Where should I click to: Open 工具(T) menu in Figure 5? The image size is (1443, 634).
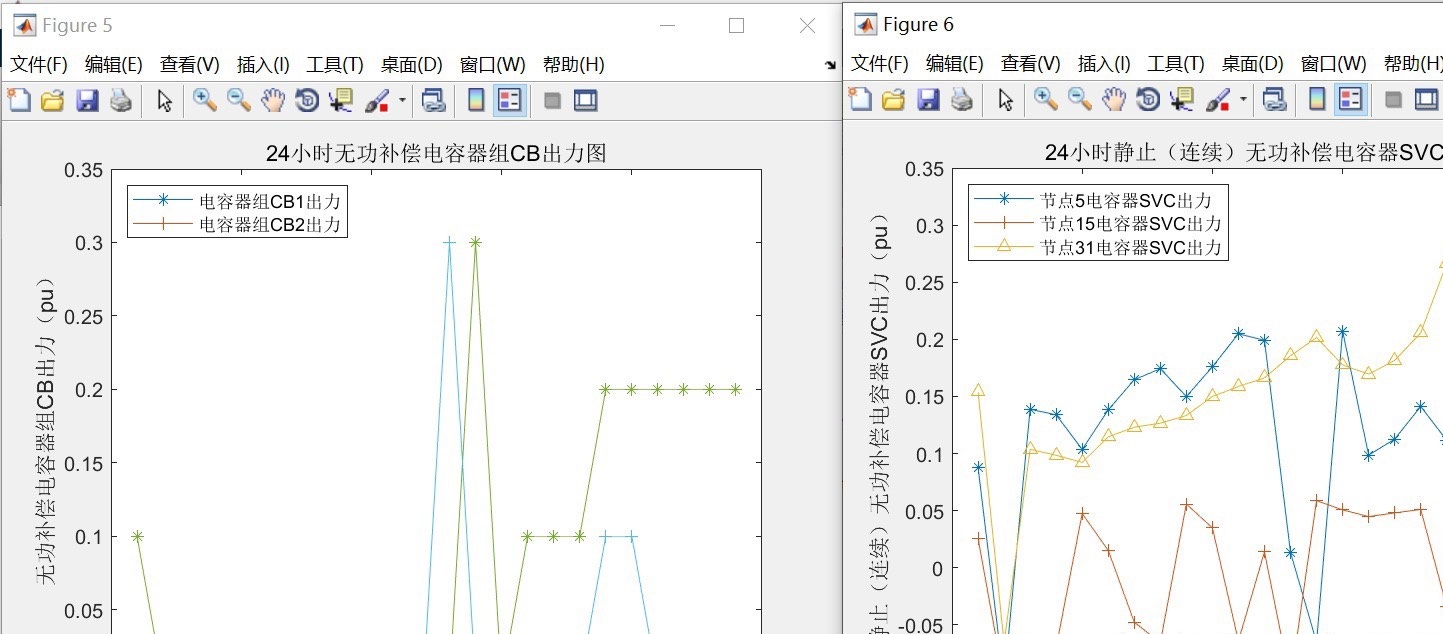coord(334,65)
